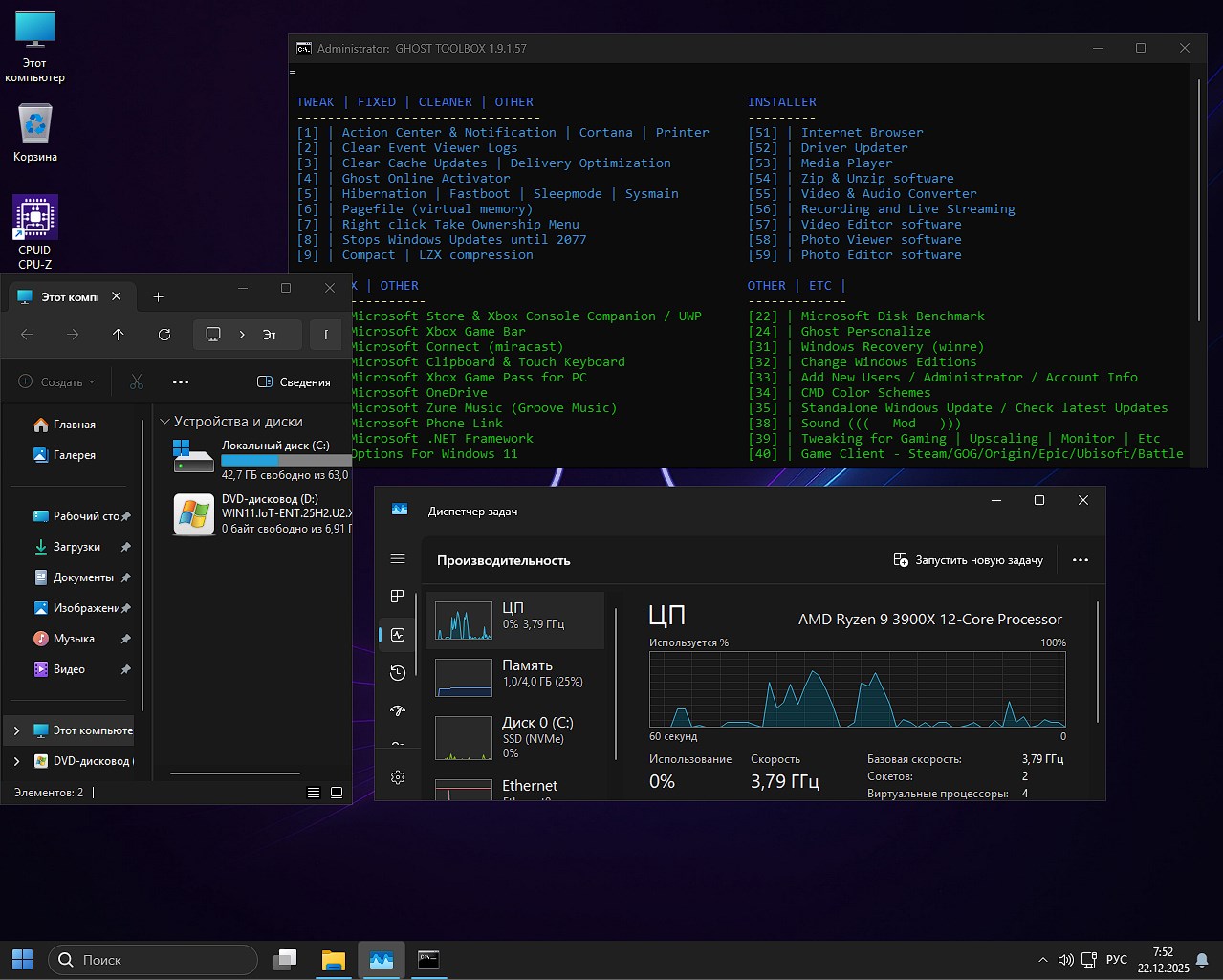Image resolution: width=1223 pixels, height=980 pixels.
Task: Launch the CPUID CPU-Z desktop shortcut
Action: click(x=35, y=233)
